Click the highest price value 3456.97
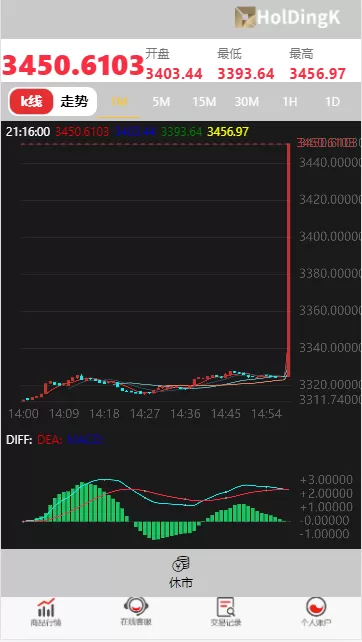 pyautogui.click(x=318, y=74)
